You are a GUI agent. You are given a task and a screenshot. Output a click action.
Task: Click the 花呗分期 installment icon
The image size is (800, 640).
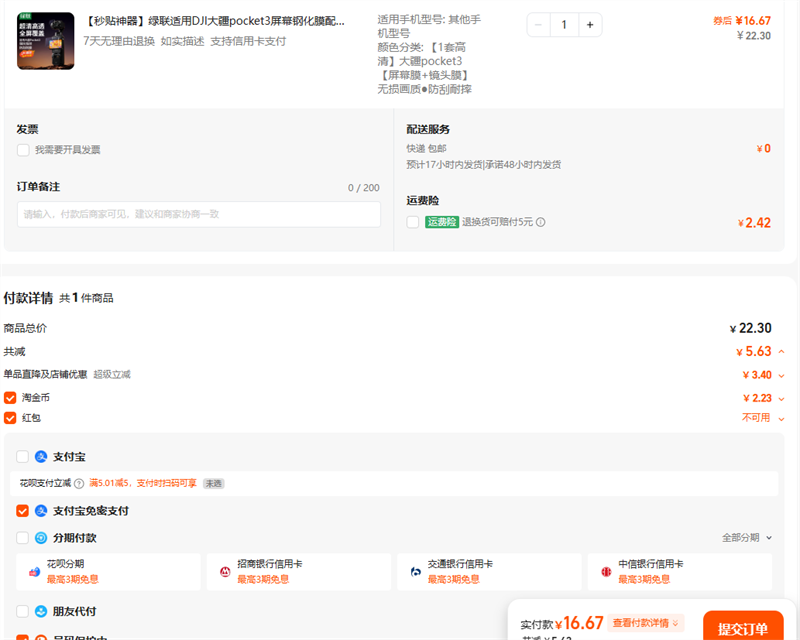[35, 571]
